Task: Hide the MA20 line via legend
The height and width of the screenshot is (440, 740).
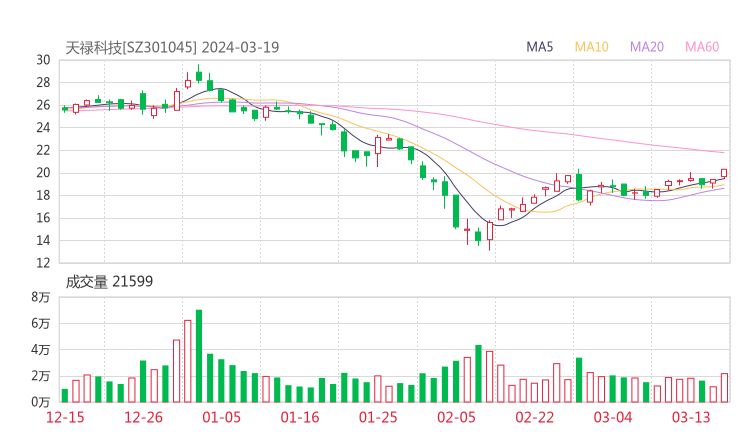Action: pos(647,47)
